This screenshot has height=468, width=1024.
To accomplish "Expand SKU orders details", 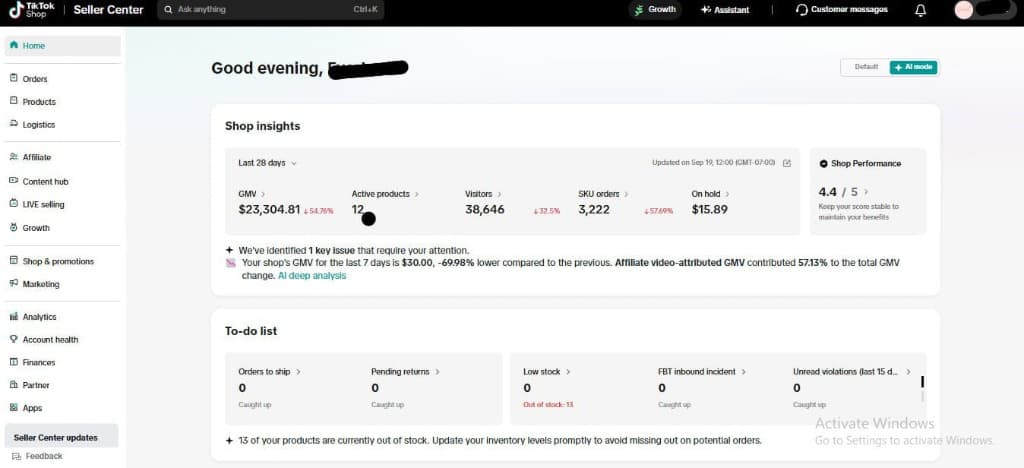I will click(x=626, y=194).
